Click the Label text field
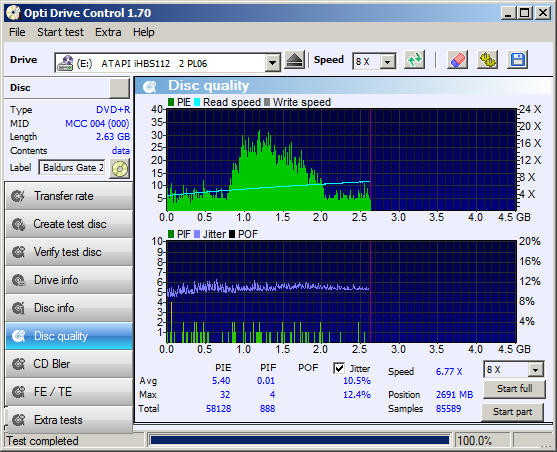Viewport: 557px width, 452px height. (x=71, y=168)
